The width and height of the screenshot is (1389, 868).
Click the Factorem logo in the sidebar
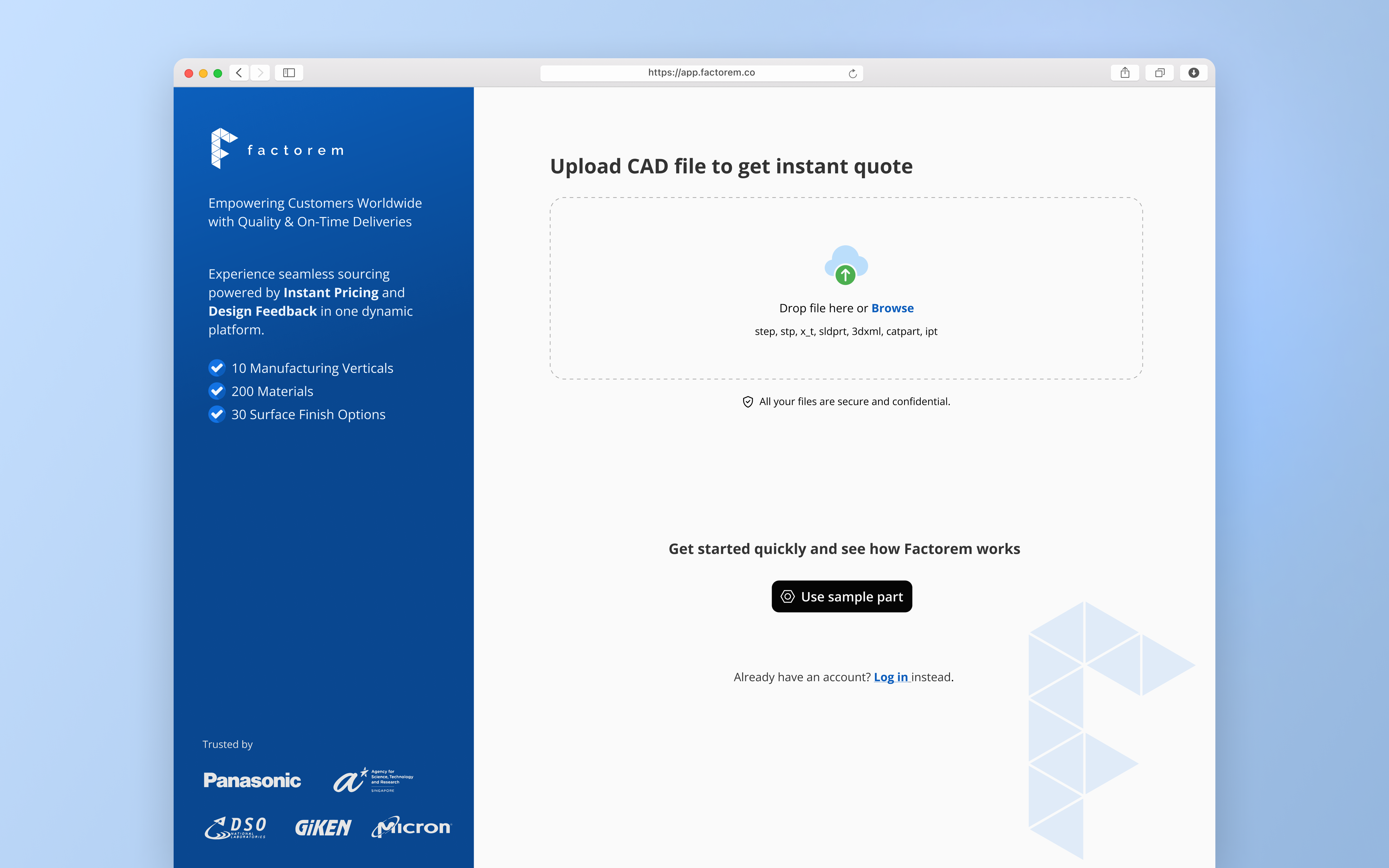277,149
